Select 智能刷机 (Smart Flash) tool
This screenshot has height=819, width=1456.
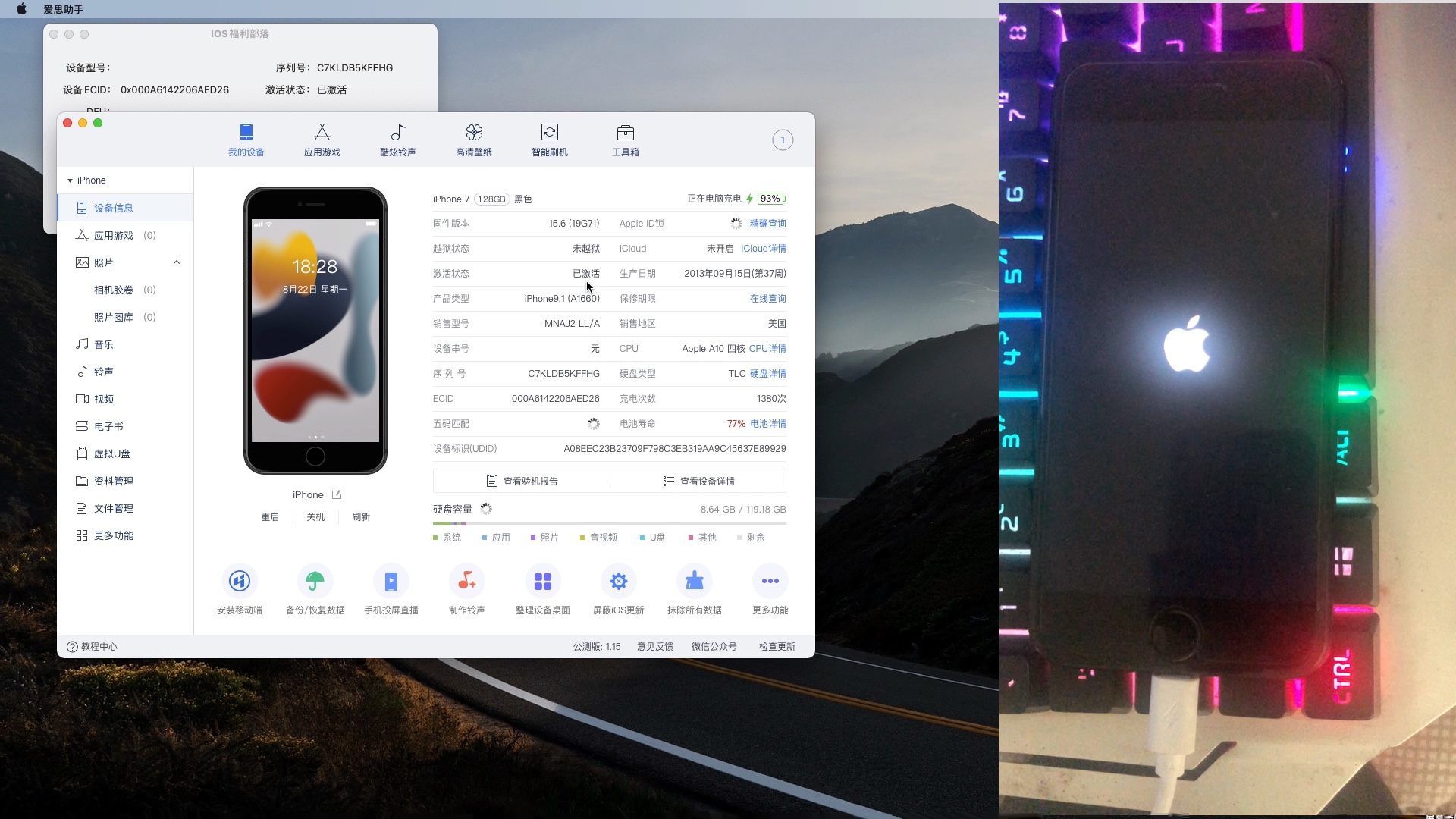point(549,140)
